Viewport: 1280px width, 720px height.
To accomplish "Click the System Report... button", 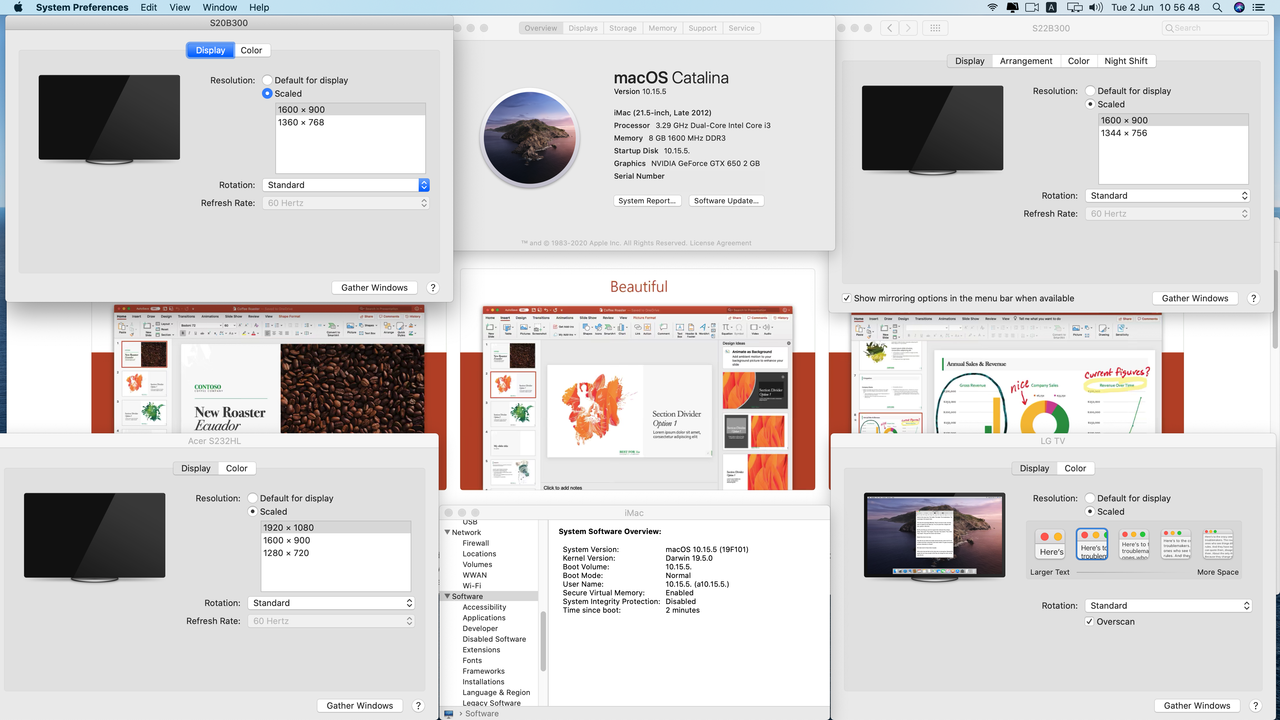I will coord(647,201).
